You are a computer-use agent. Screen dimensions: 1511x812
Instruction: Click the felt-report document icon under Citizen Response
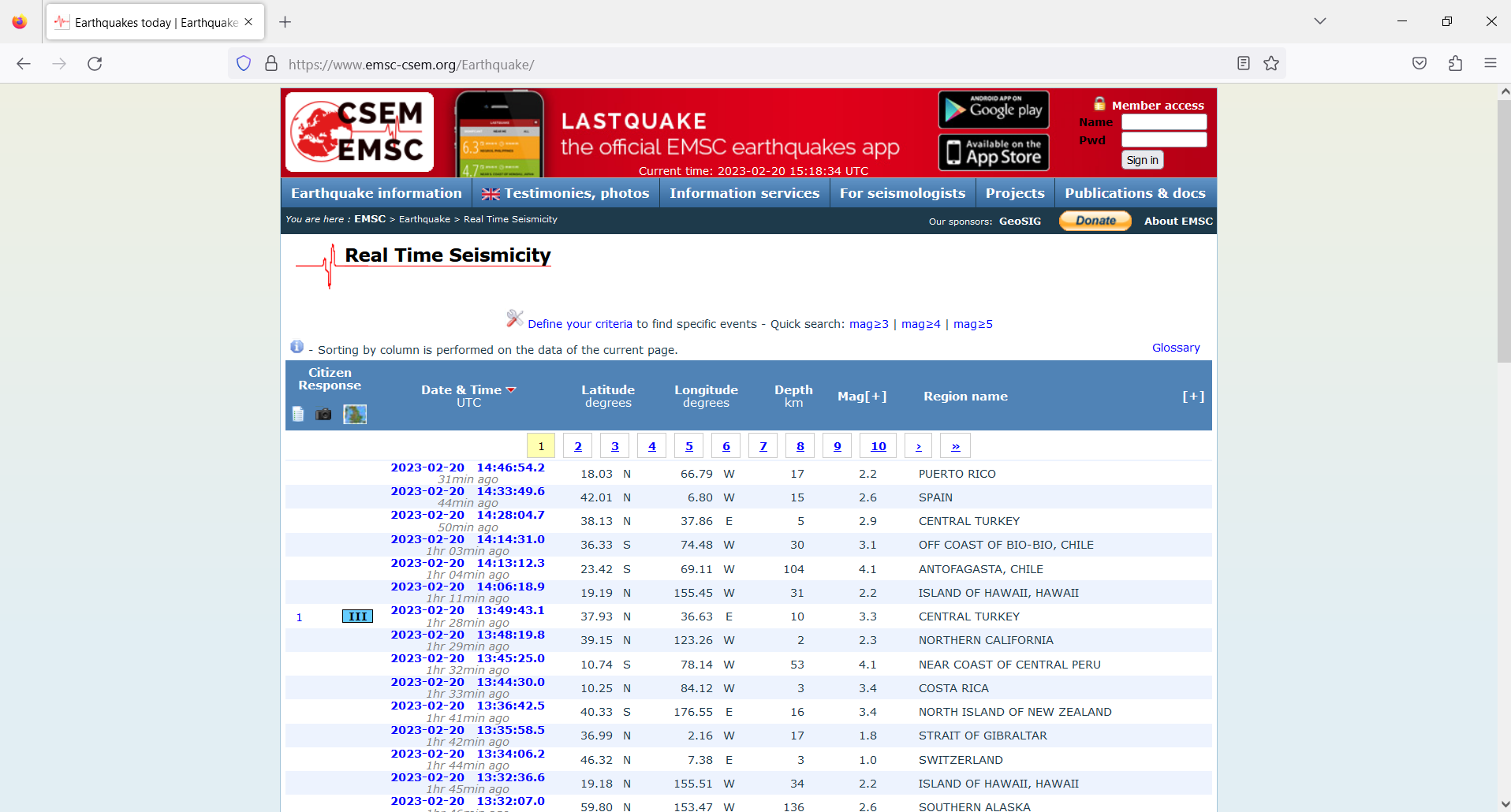[297, 414]
